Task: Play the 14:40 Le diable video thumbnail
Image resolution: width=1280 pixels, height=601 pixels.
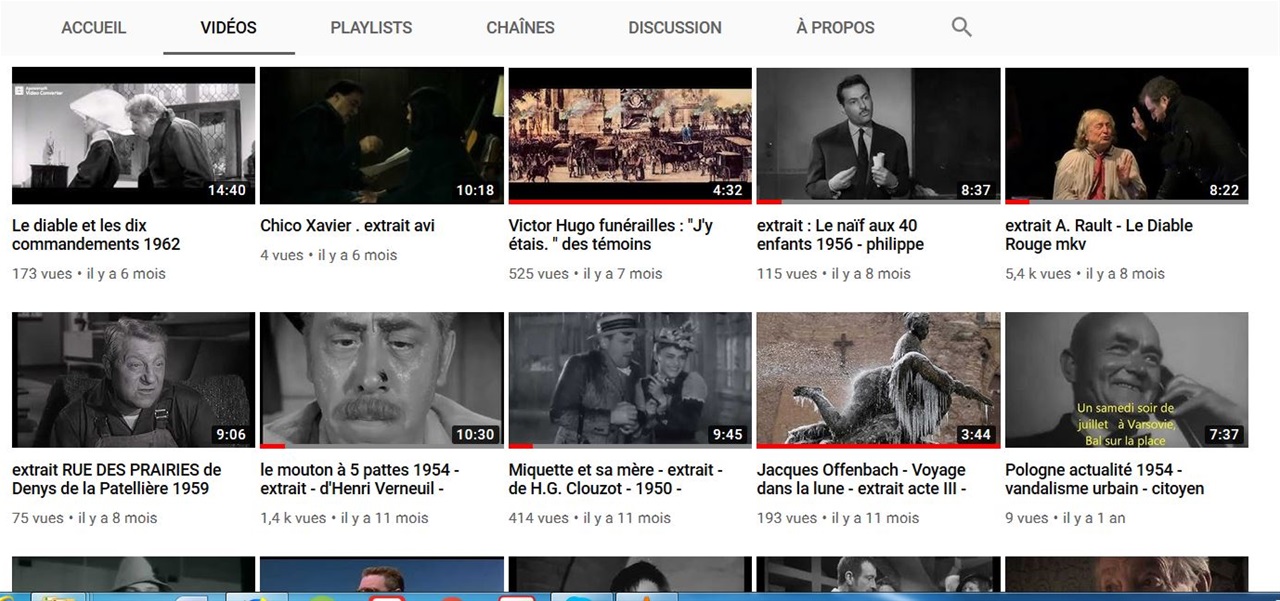Action: click(133, 136)
